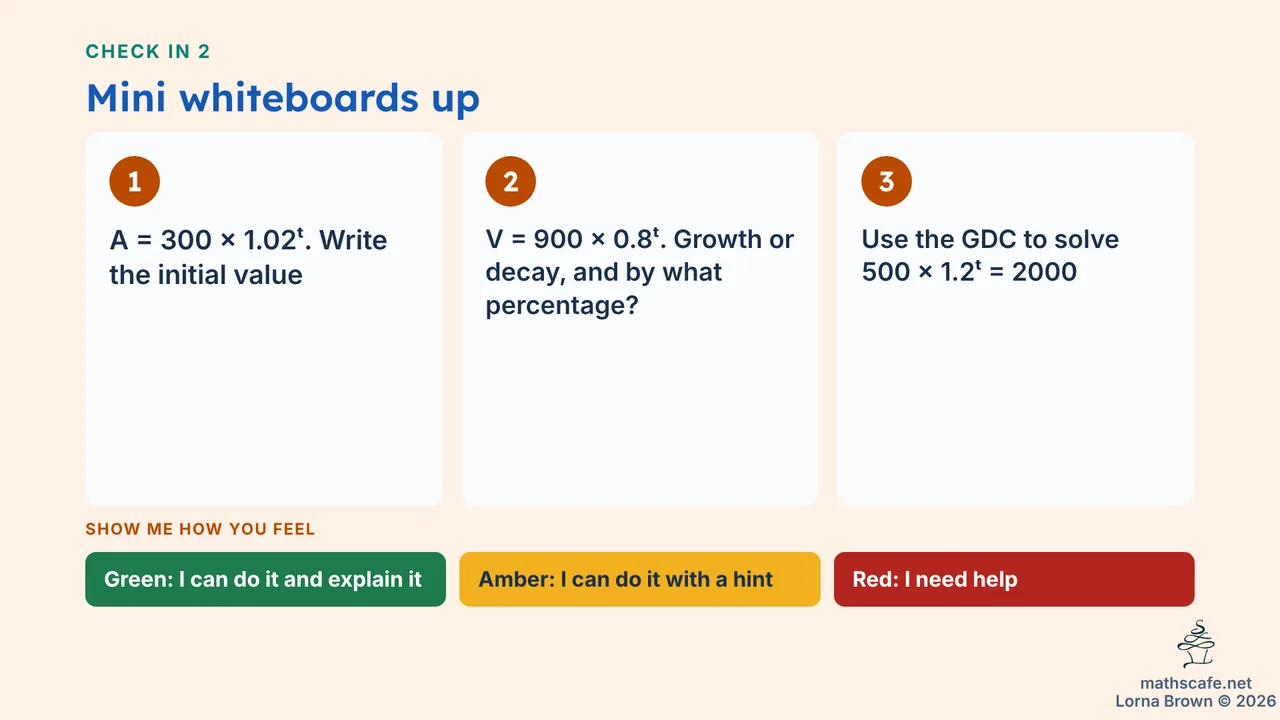Select the Green: I can do it and explain it button
The height and width of the screenshot is (720, 1280).
click(x=265, y=579)
